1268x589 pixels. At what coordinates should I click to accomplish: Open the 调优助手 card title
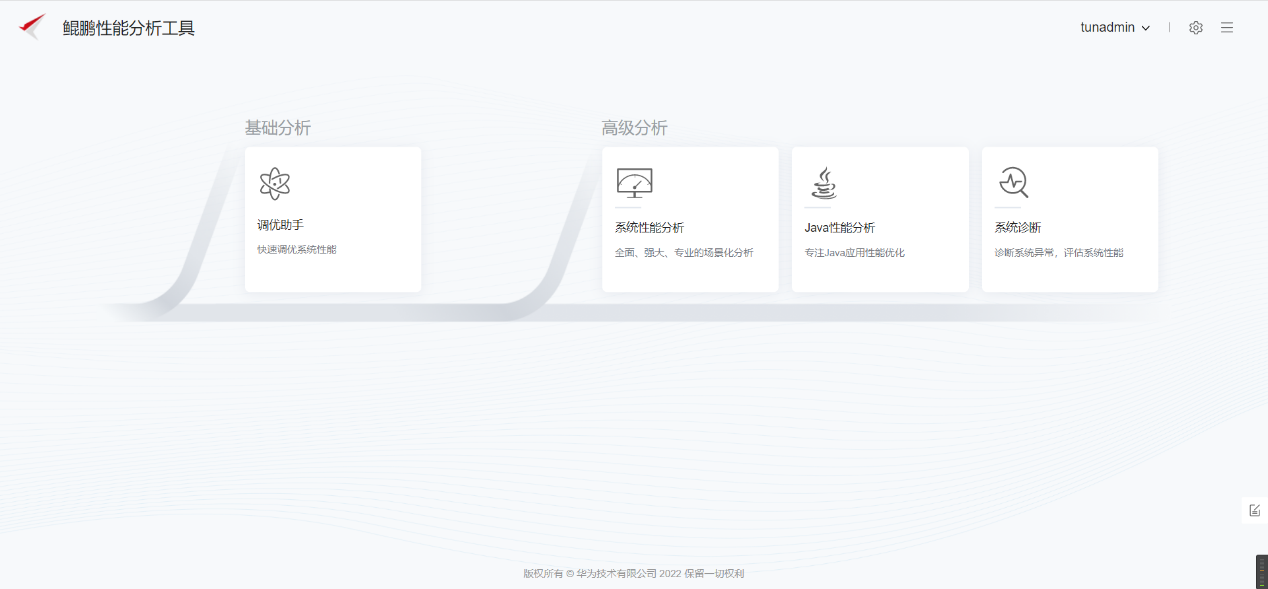coord(280,225)
